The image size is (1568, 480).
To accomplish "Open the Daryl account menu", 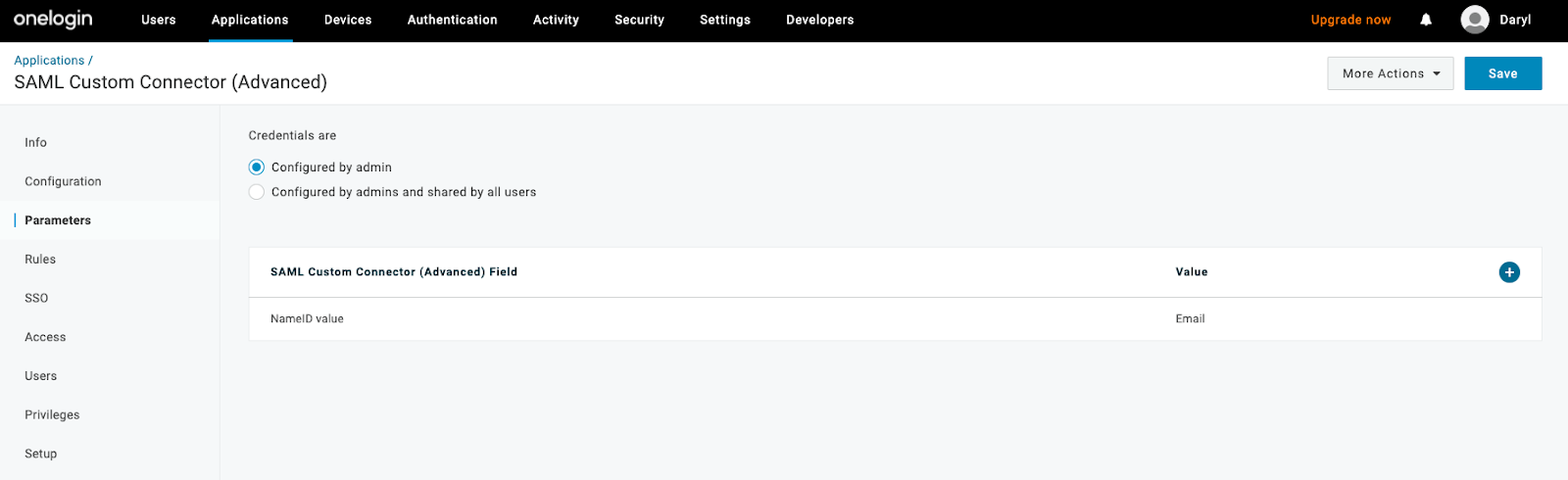I will 1515,20.
